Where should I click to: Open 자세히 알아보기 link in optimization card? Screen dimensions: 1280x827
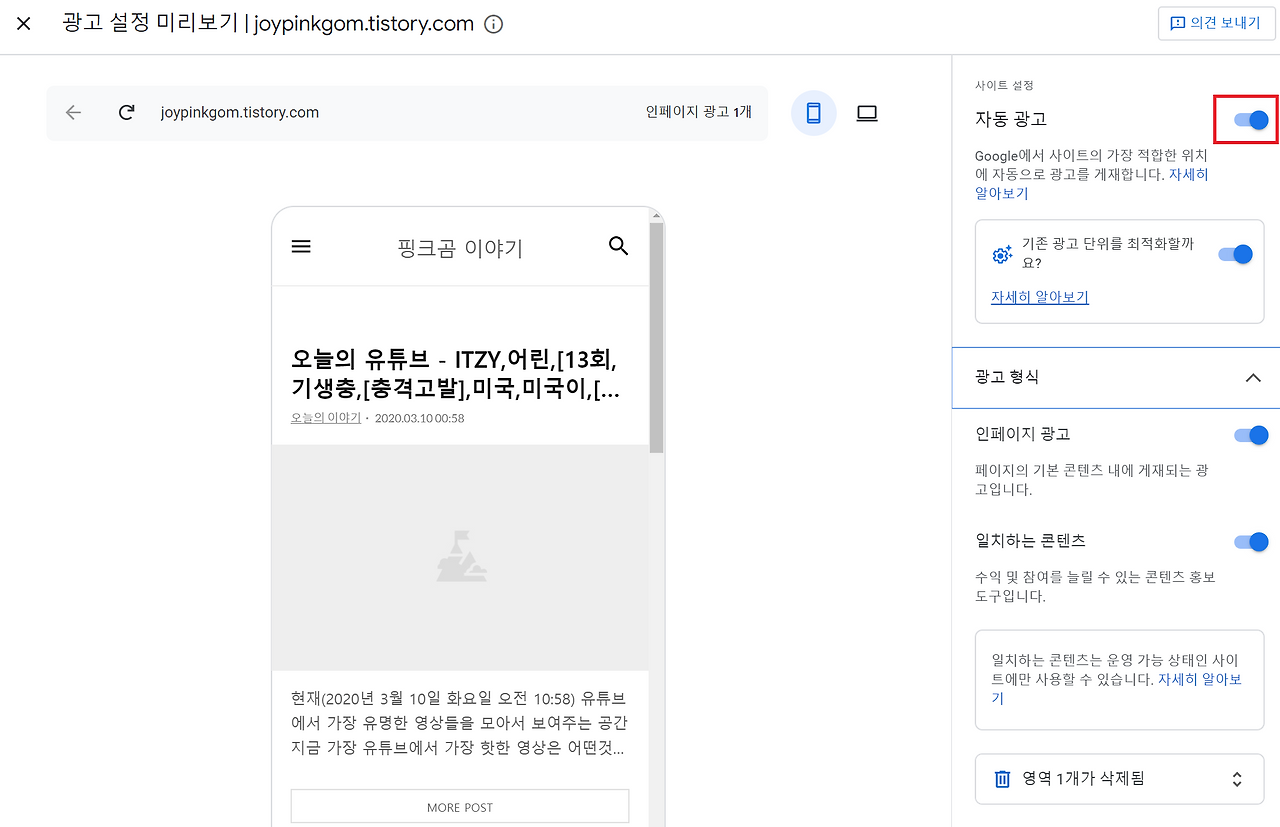pyautogui.click(x=1040, y=297)
